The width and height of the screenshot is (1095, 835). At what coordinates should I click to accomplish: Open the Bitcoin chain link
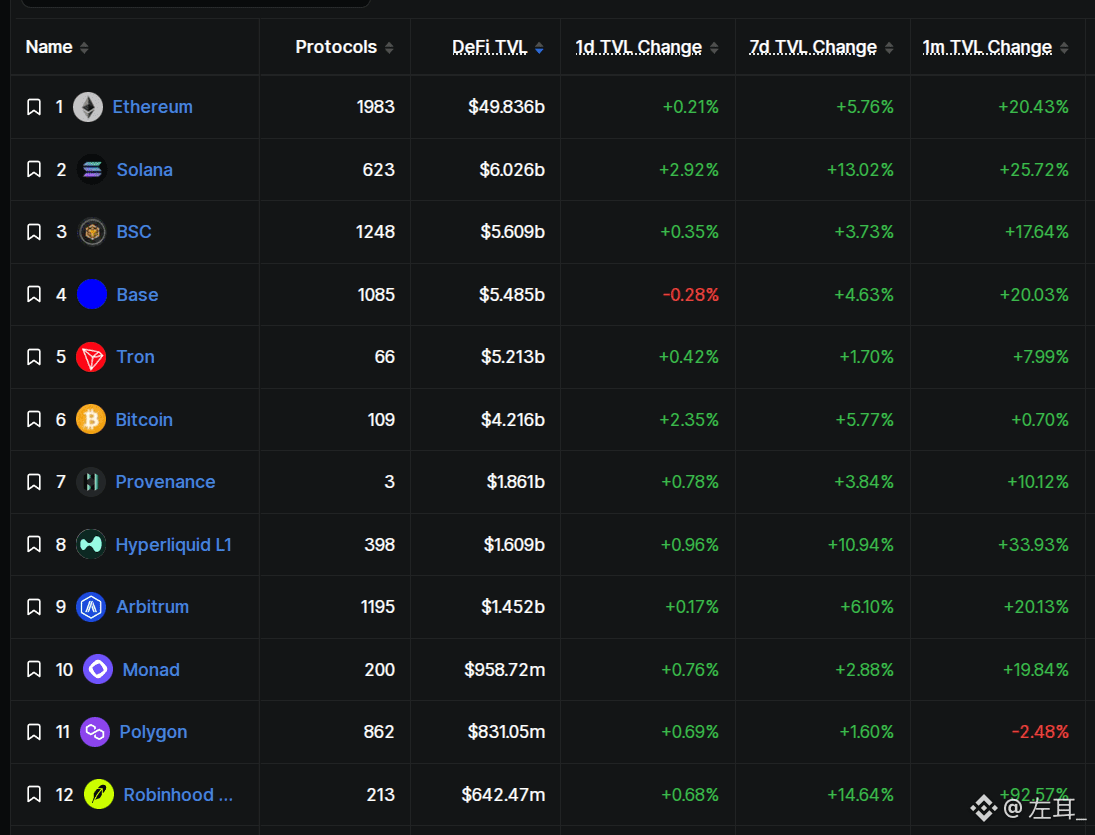[x=144, y=420]
